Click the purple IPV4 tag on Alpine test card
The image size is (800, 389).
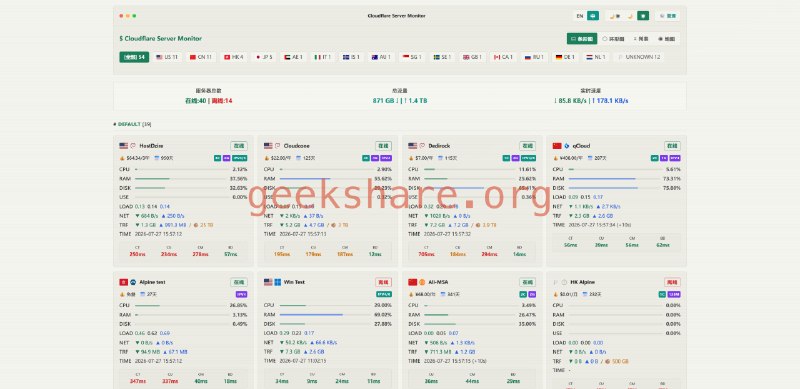point(241,294)
